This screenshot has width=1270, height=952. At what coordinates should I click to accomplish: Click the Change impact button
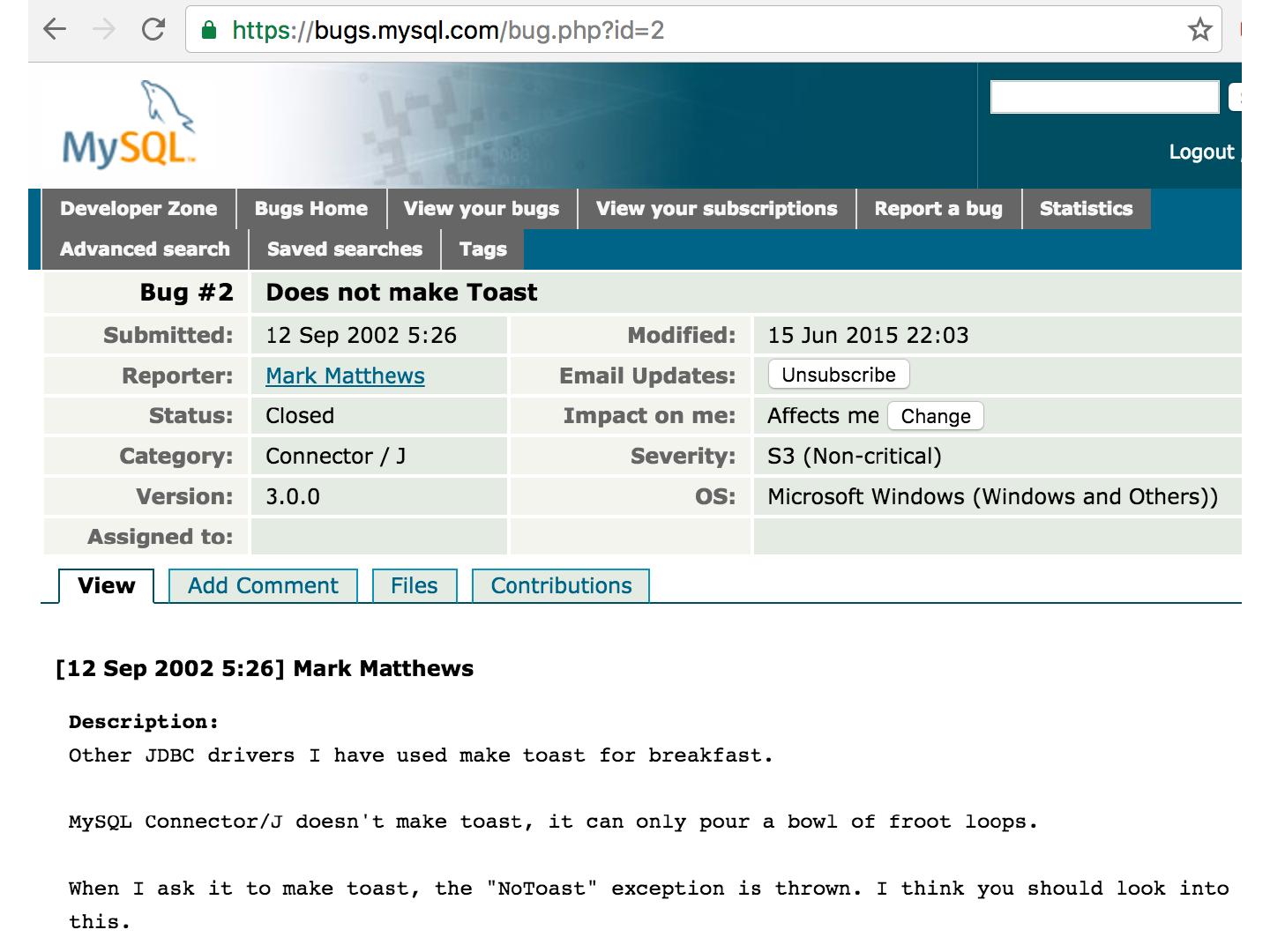click(x=936, y=416)
